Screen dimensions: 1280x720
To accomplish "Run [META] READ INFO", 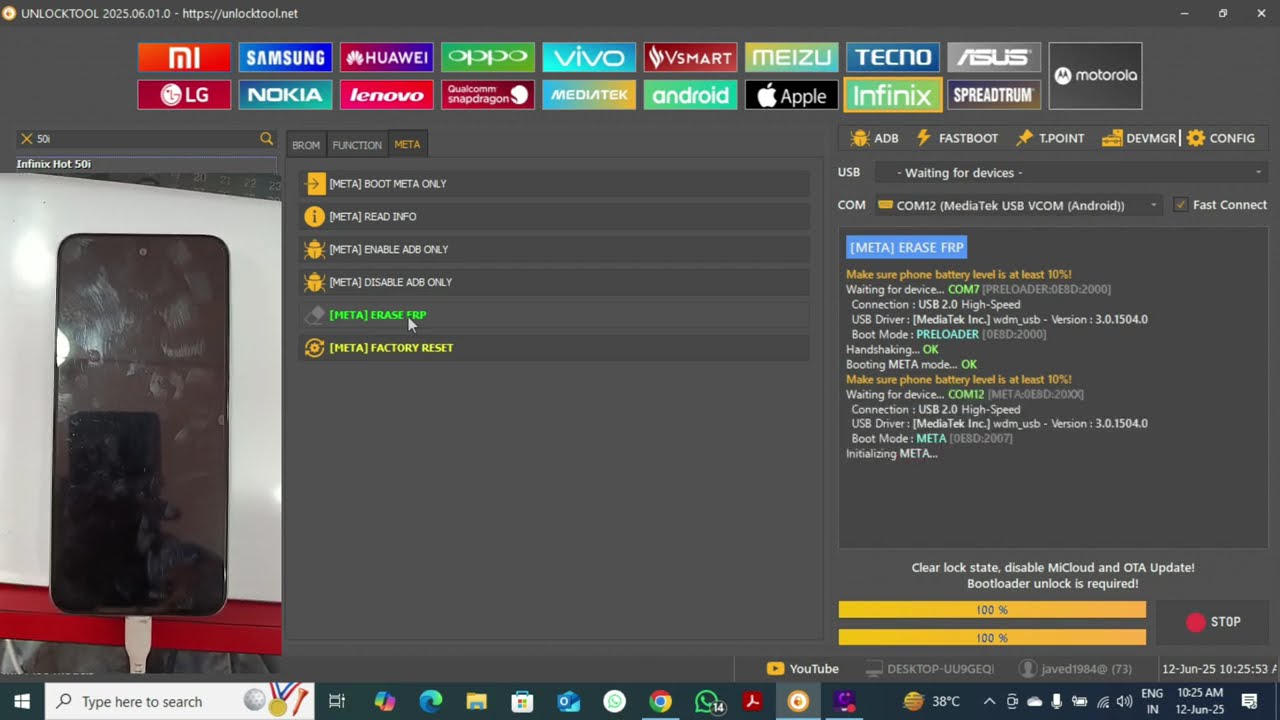I will click(554, 216).
